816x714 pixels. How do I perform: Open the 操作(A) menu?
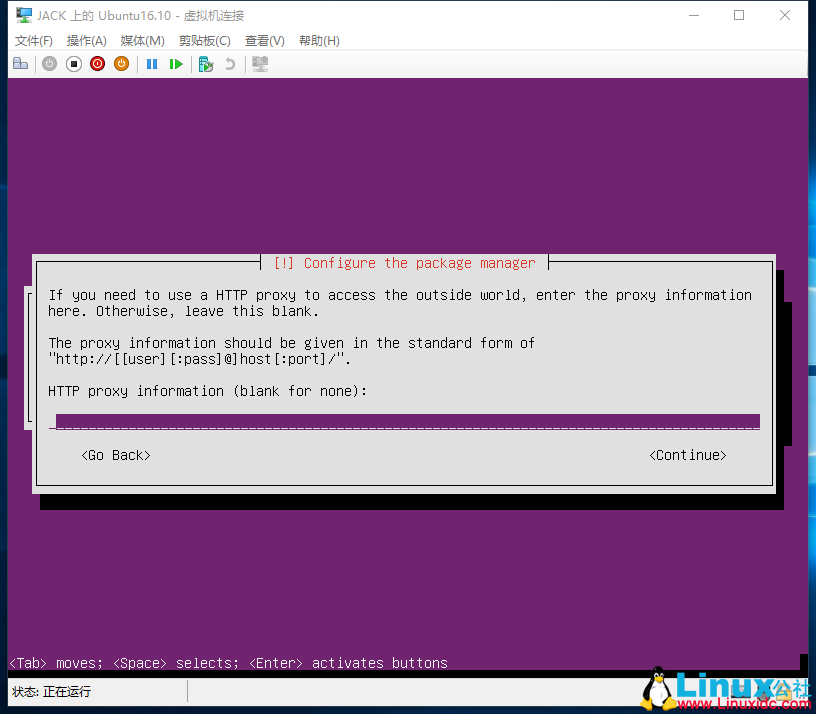pyautogui.click(x=86, y=40)
